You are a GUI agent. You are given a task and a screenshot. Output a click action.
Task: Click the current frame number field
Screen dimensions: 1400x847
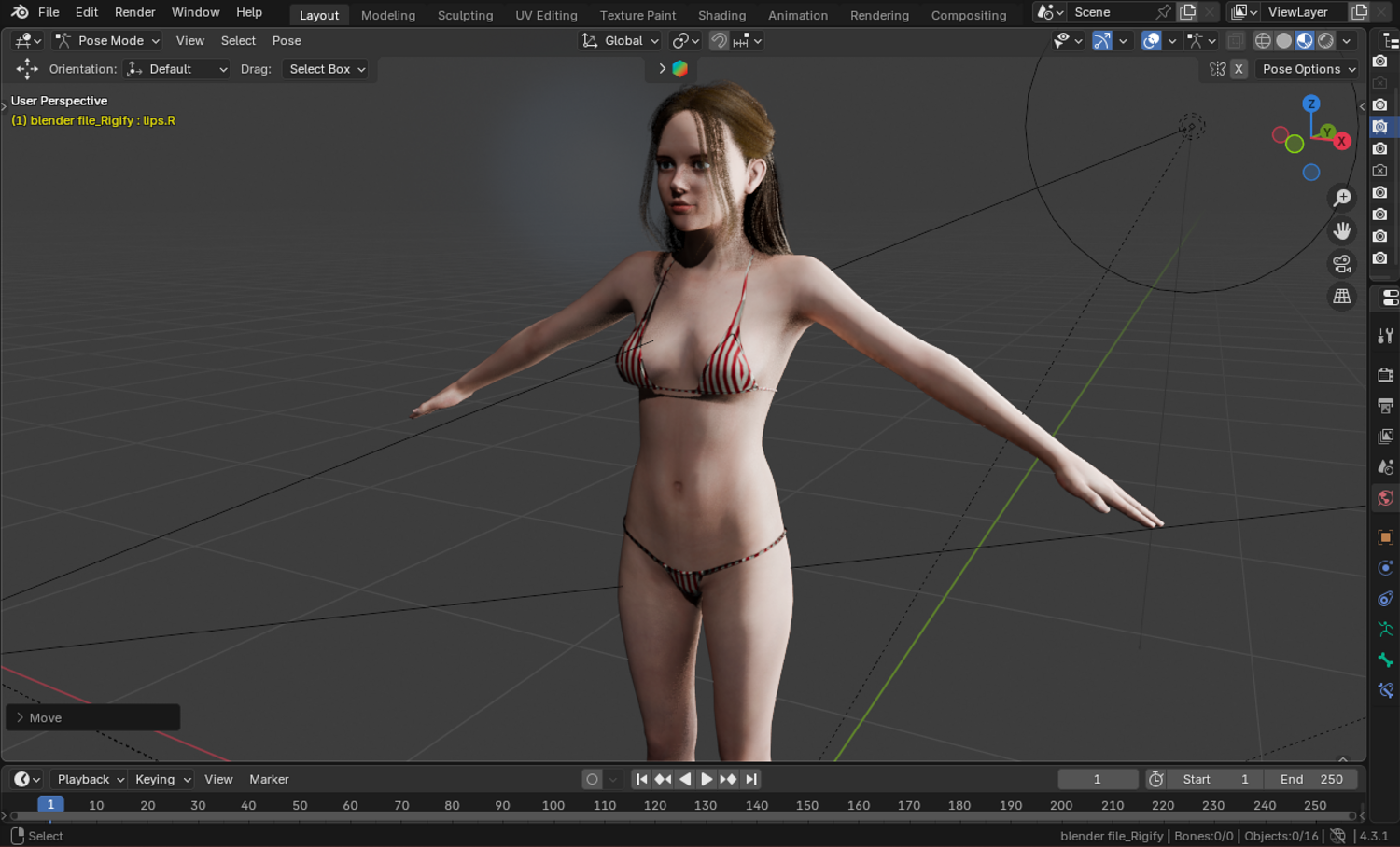(x=1098, y=779)
